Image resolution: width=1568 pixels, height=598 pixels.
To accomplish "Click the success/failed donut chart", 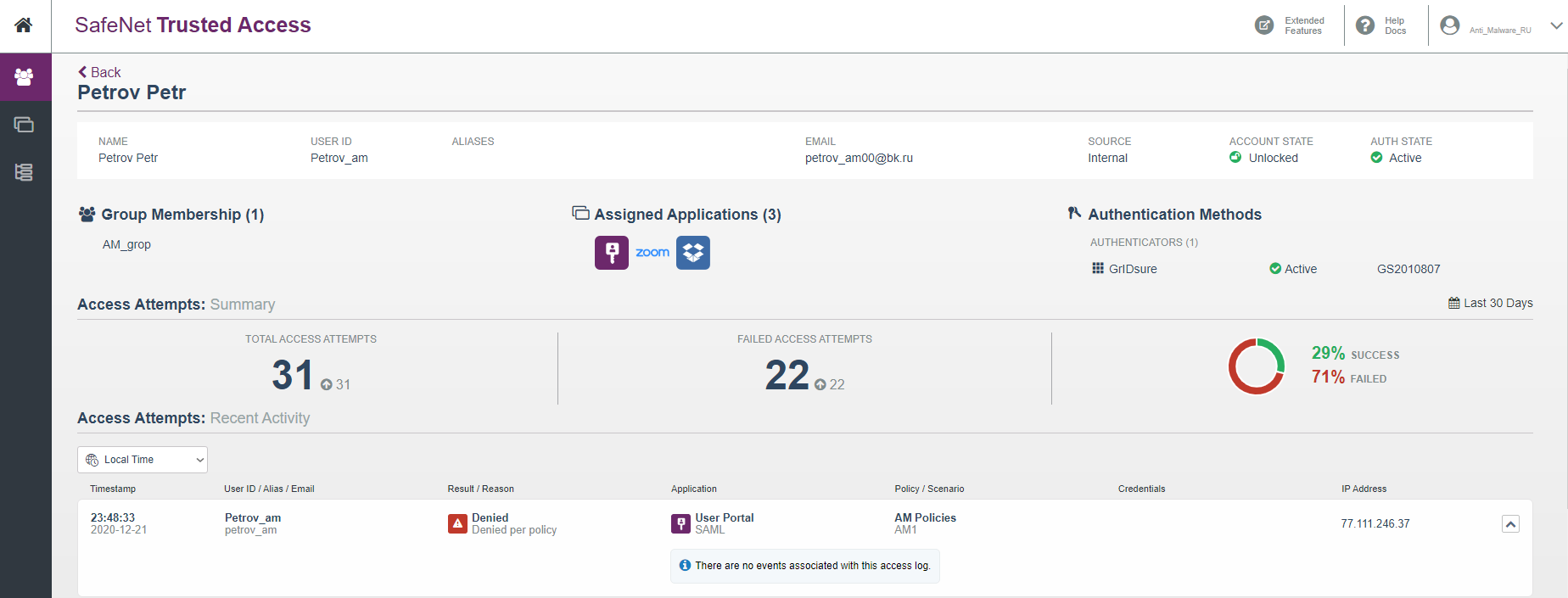I will coord(1256,366).
